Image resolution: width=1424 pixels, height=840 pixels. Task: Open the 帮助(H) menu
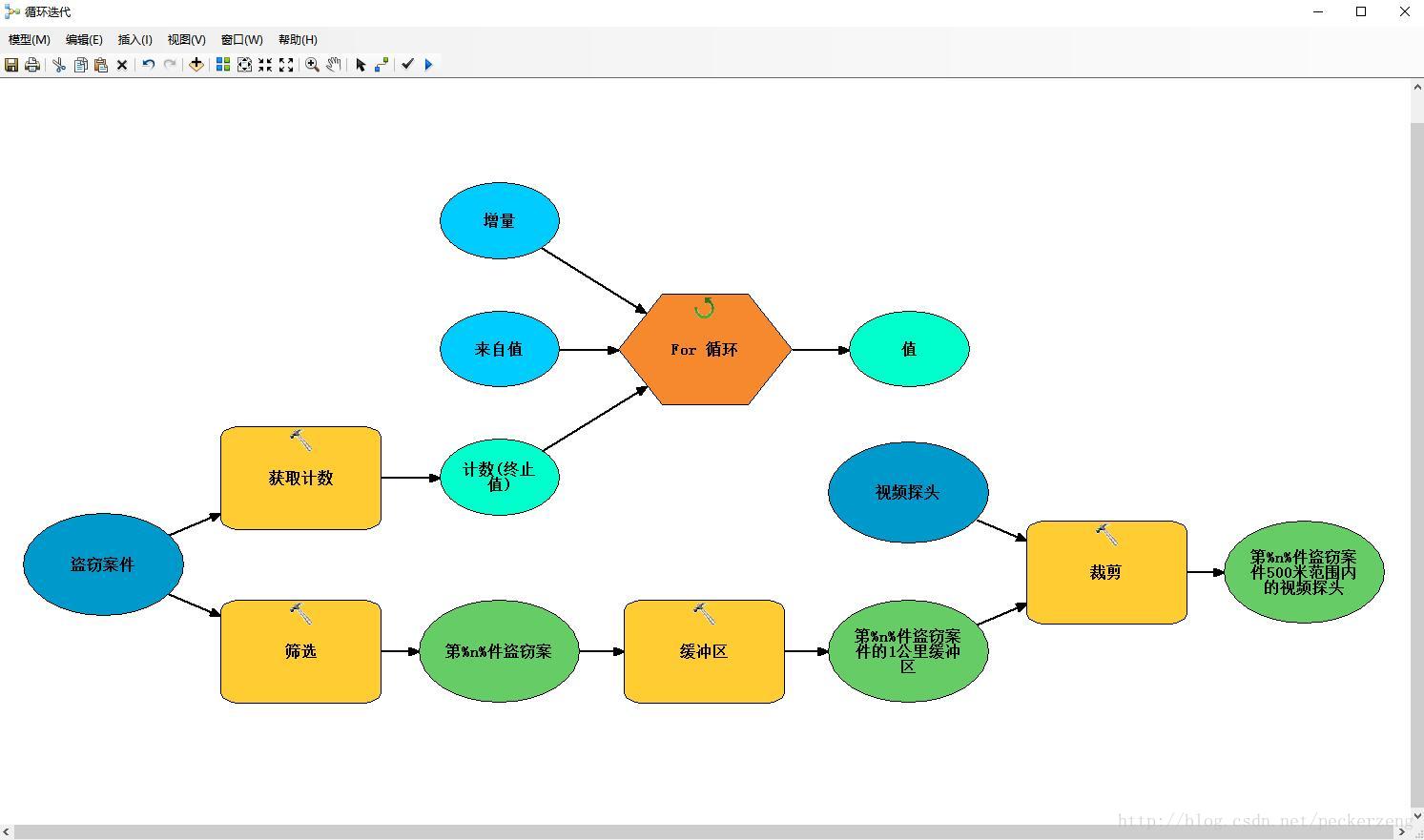(x=298, y=40)
